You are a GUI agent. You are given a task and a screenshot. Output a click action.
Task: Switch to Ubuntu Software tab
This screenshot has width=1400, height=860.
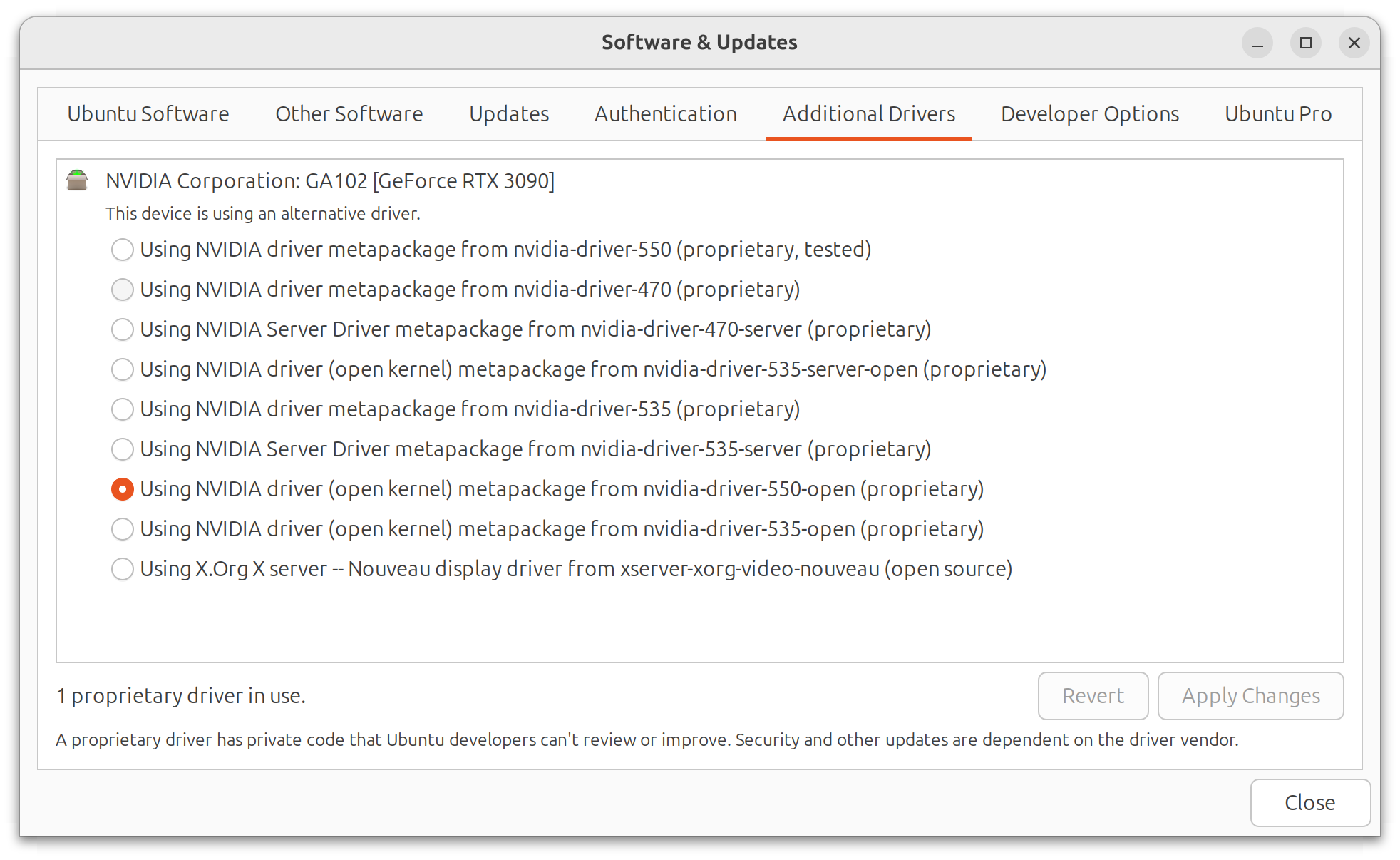pos(148,113)
